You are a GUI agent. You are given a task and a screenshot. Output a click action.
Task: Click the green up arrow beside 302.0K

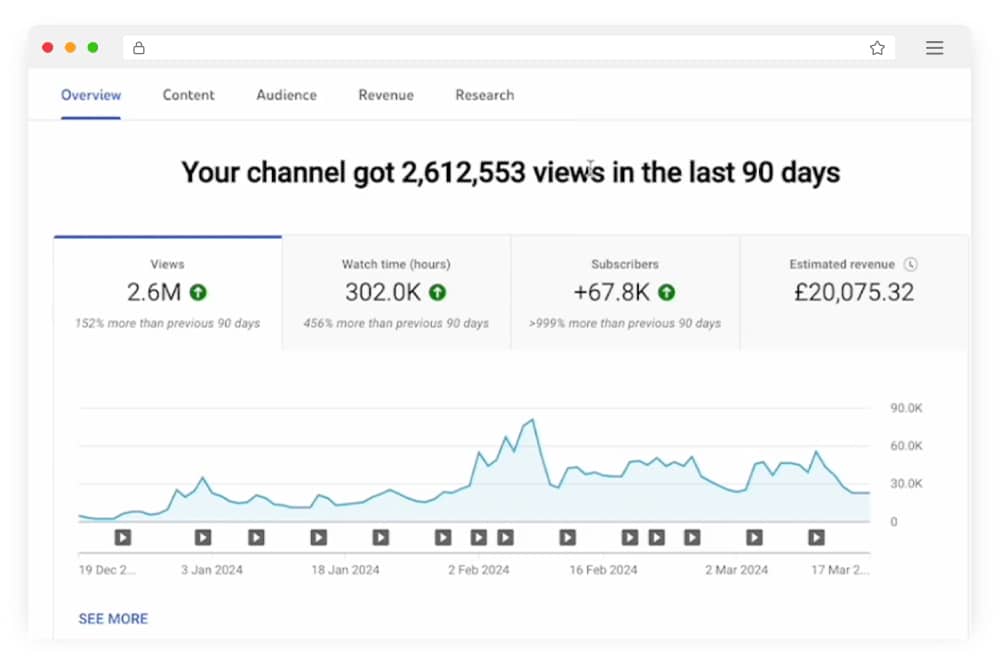[438, 293]
